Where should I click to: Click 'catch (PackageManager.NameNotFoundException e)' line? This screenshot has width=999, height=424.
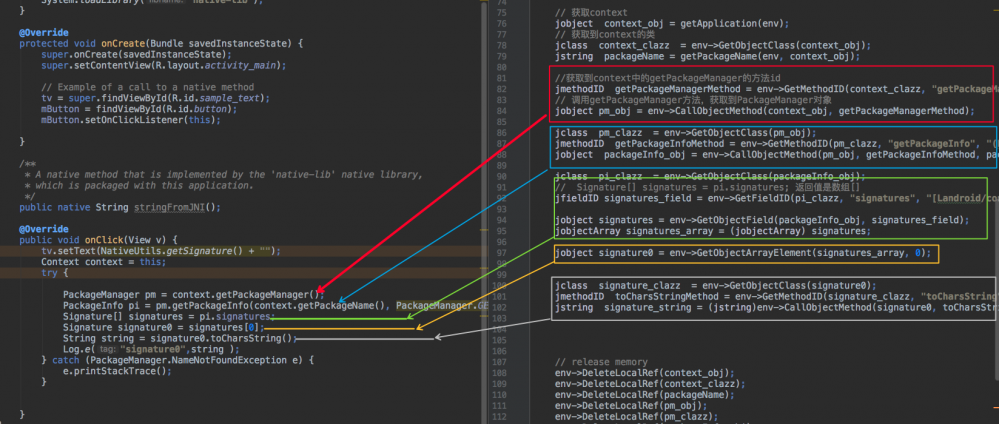(178, 360)
